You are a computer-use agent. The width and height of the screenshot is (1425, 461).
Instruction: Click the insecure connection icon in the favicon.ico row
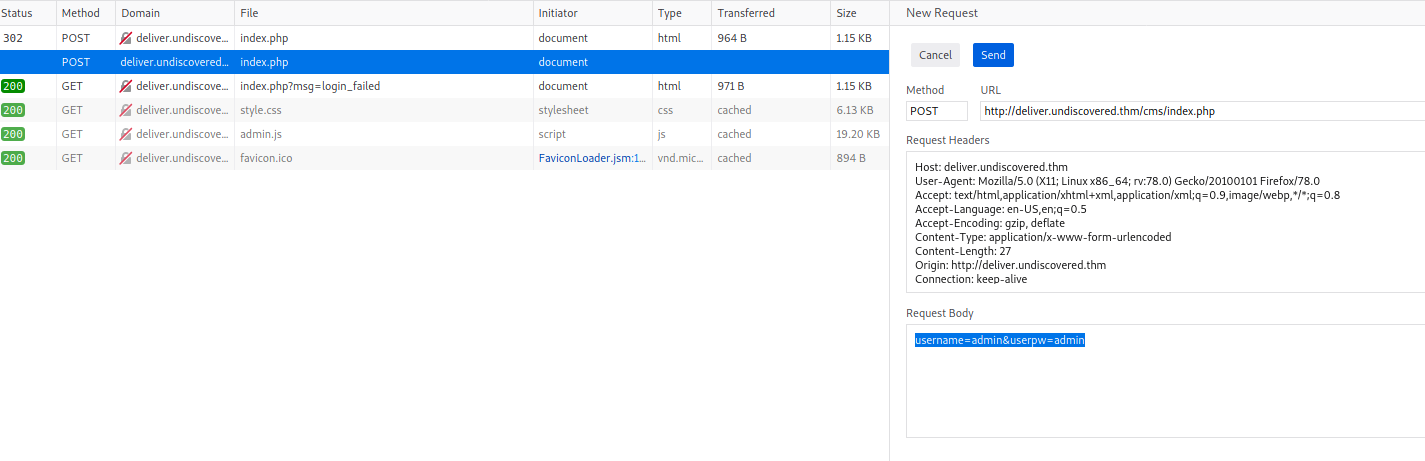[x=126, y=158]
